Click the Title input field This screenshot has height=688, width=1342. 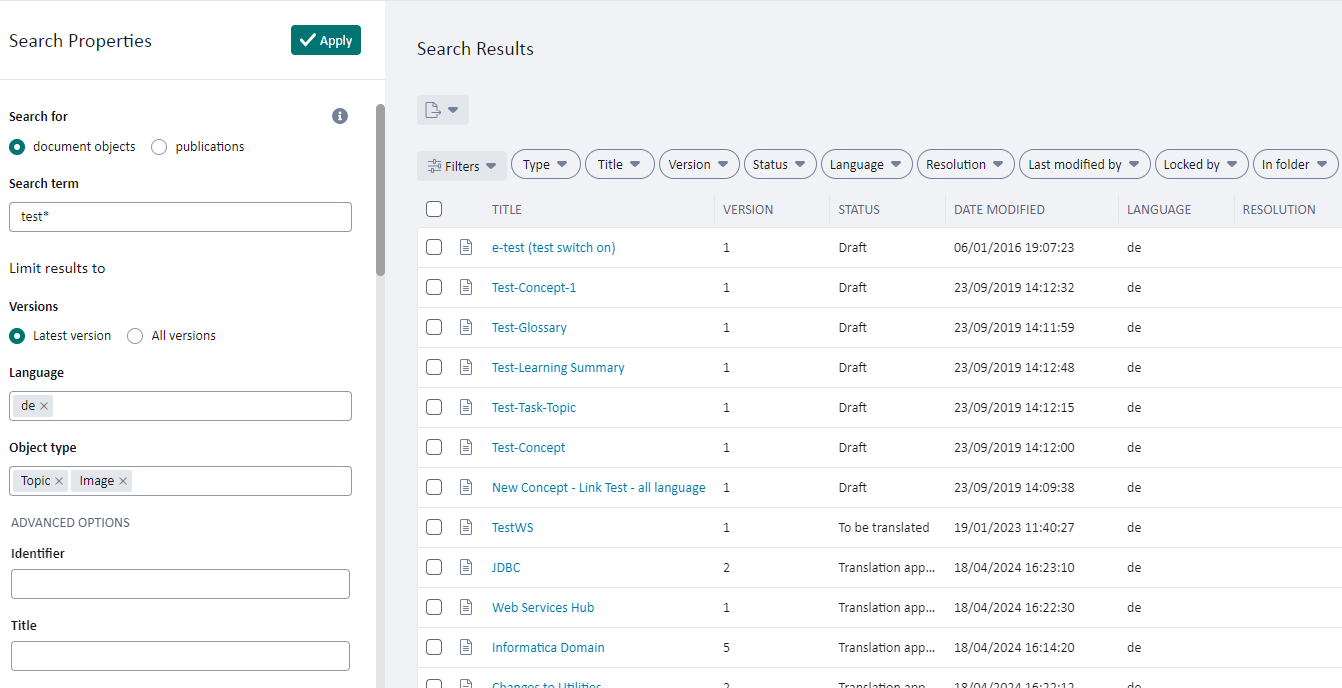180,656
